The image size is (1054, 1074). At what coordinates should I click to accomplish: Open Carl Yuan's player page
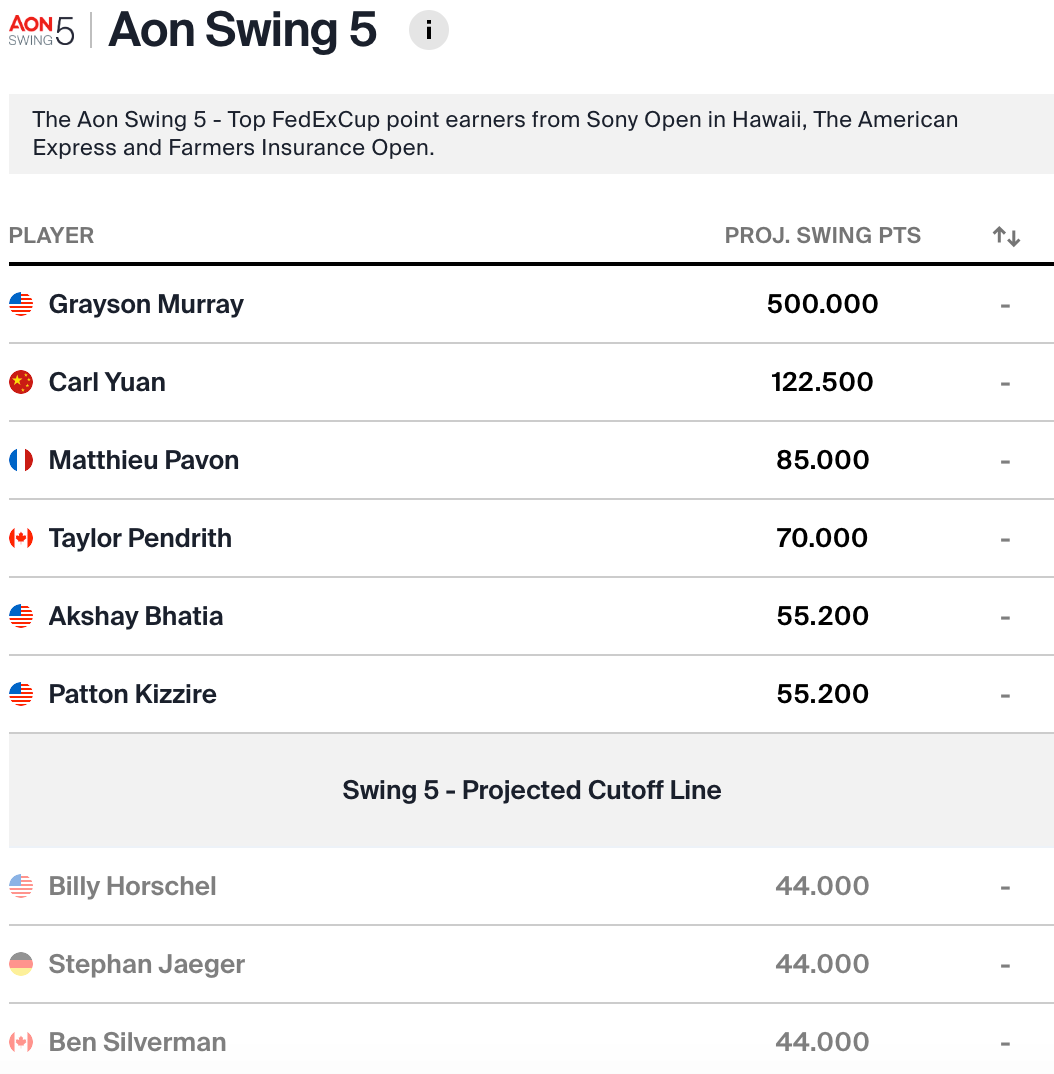click(107, 382)
